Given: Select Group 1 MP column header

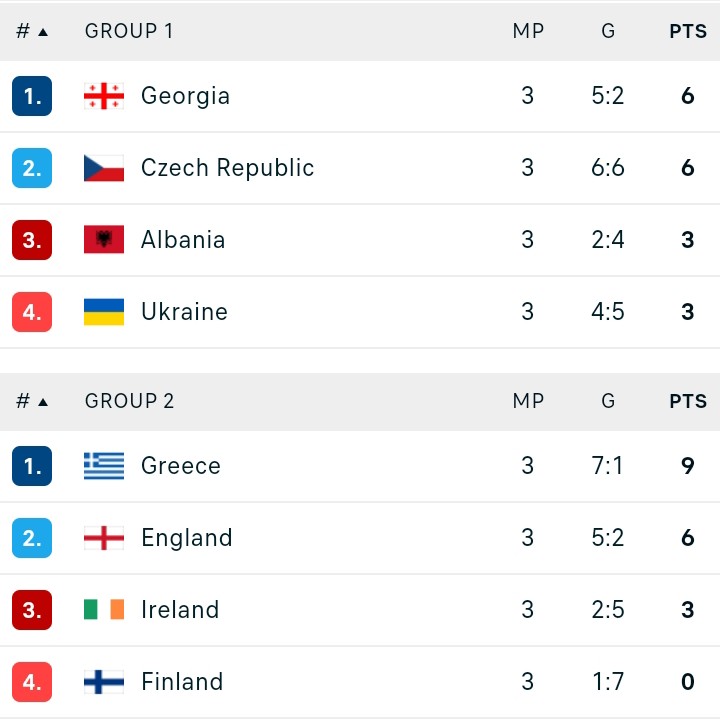Looking at the screenshot, I should pyautogui.click(x=528, y=31).
